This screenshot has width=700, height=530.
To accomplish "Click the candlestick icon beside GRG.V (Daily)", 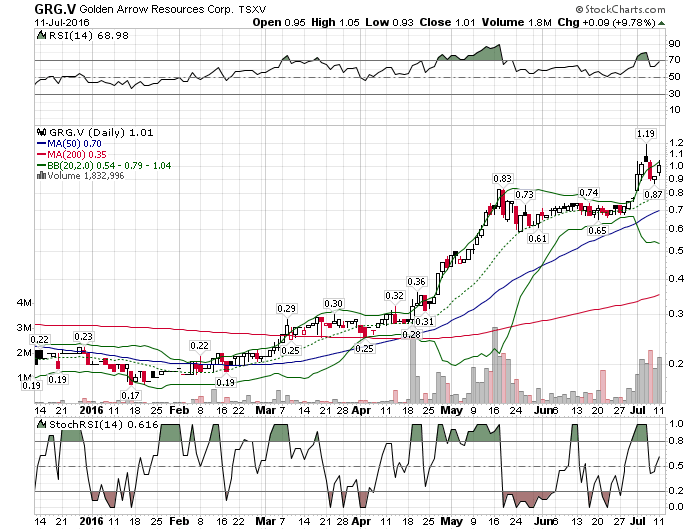I will (42, 132).
